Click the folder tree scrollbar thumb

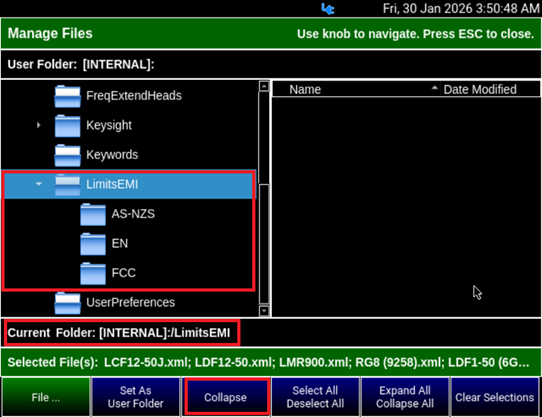pyautogui.click(x=264, y=244)
